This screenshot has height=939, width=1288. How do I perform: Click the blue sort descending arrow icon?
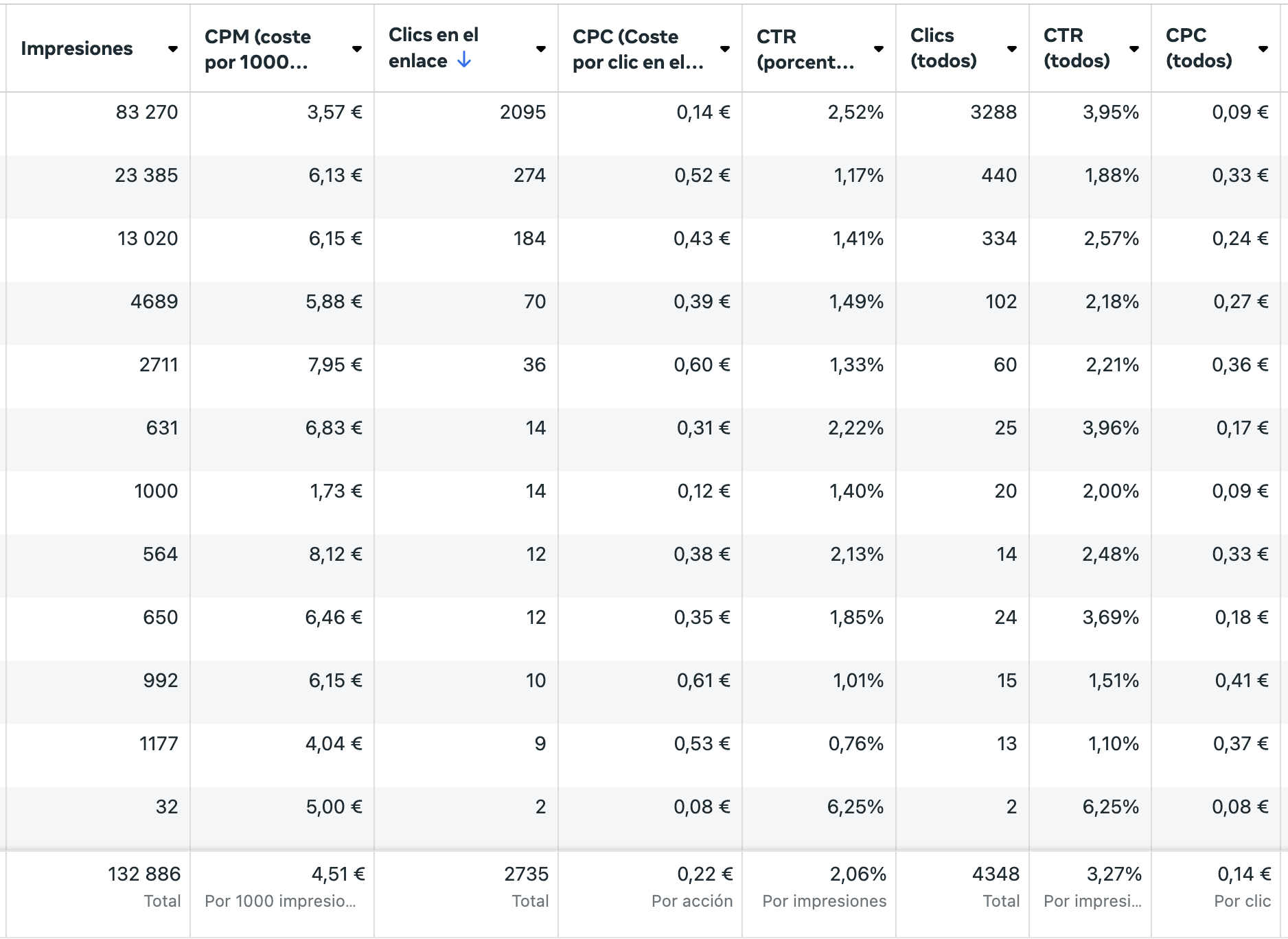coord(465,60)
